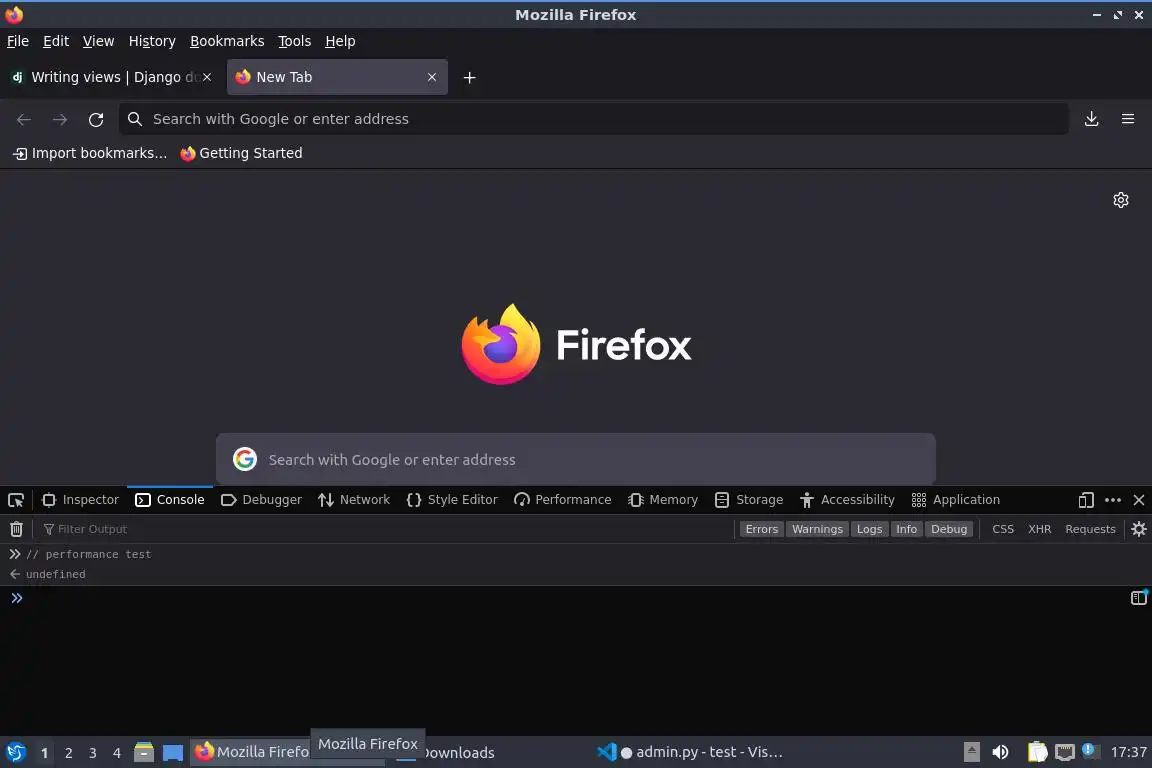The image size is (1152, 768).
Task: Open the Memory panel
Action: (x=663, y=500)
